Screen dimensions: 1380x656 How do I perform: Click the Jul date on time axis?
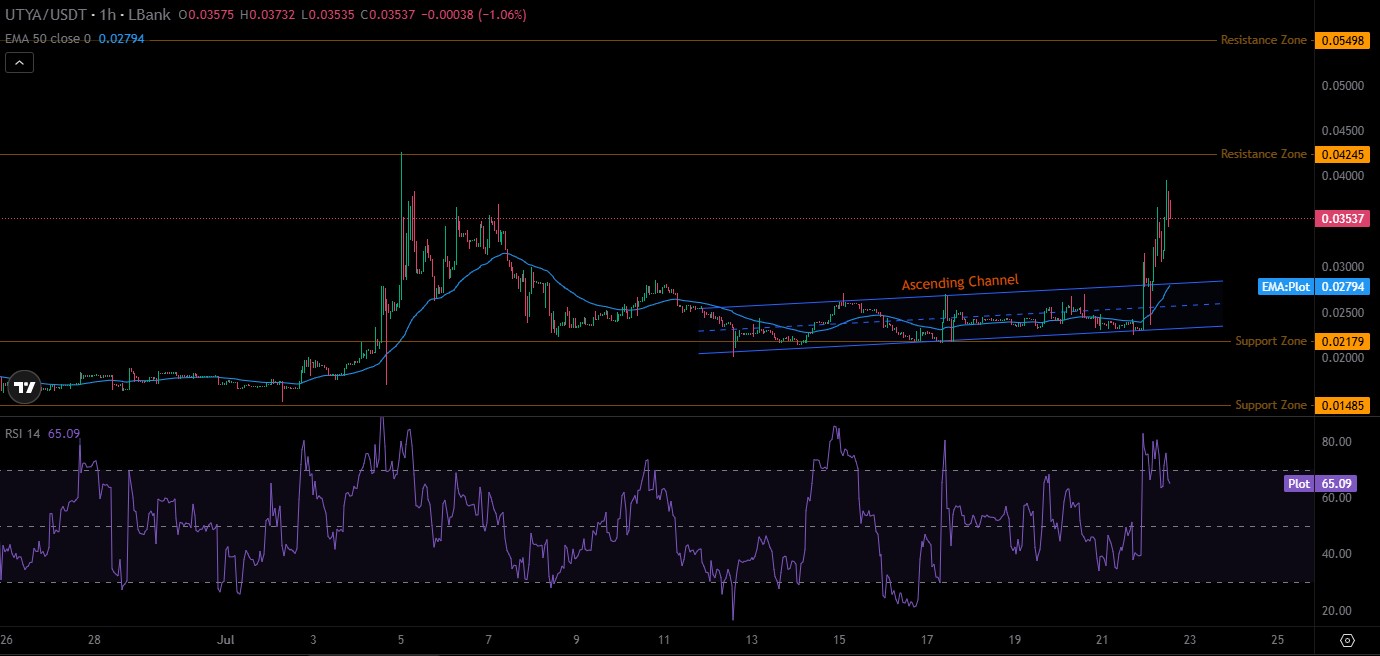(226, 639)
